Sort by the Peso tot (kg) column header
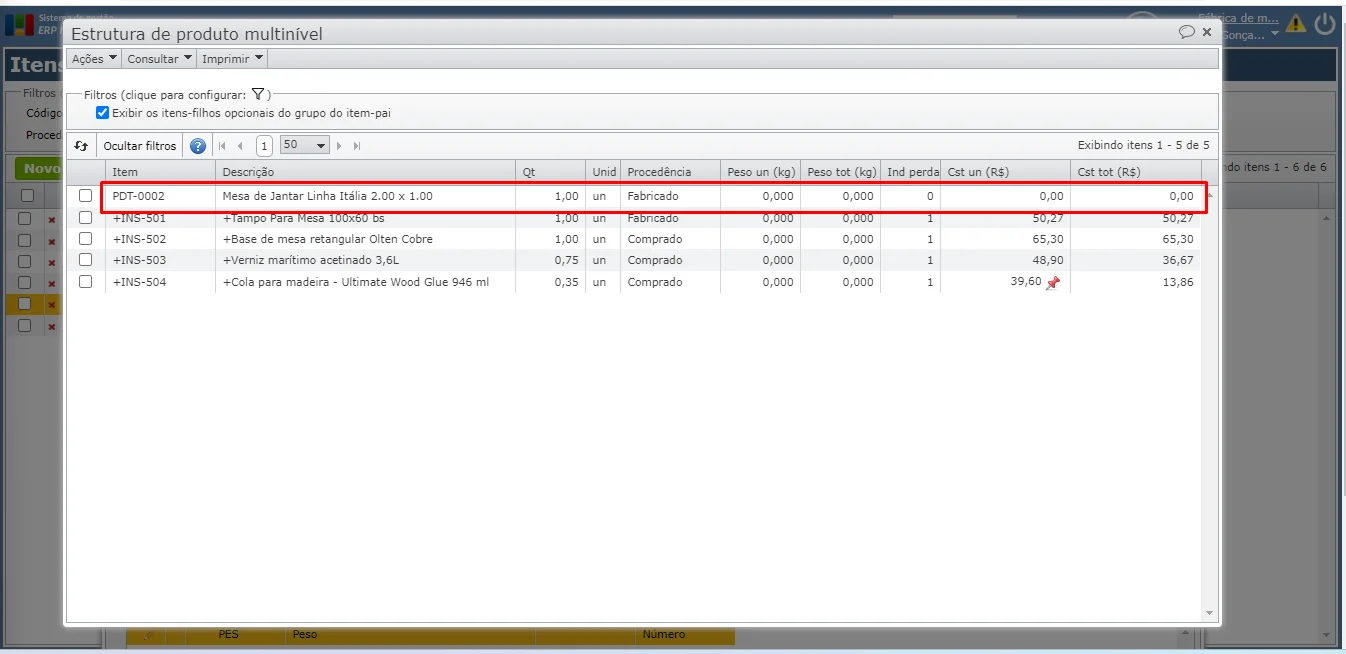Image resolution: width=1346 pixels, height=654 pixels. tap(840, 172)
